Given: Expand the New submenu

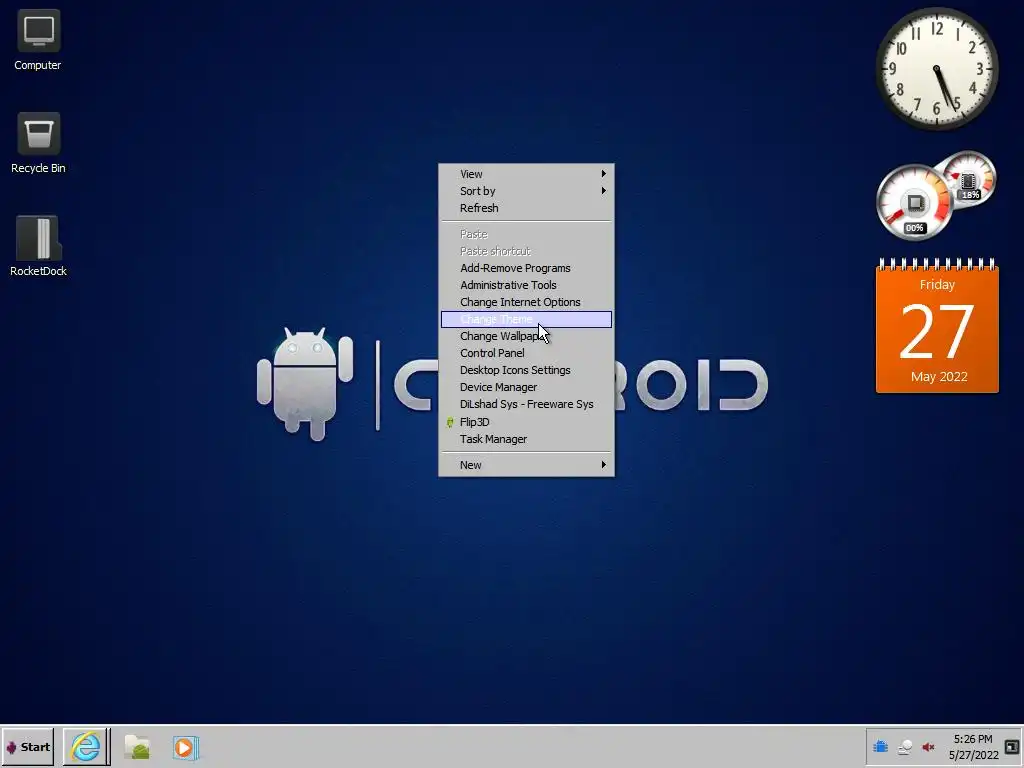Looking at the screenshot, I should [526, 465].
